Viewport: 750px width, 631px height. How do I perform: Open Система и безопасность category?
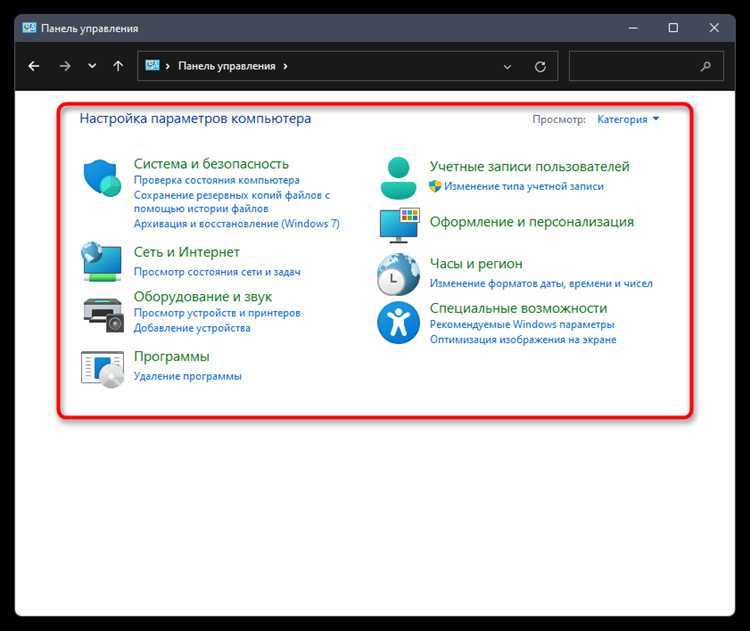click(x=211, y=164)
